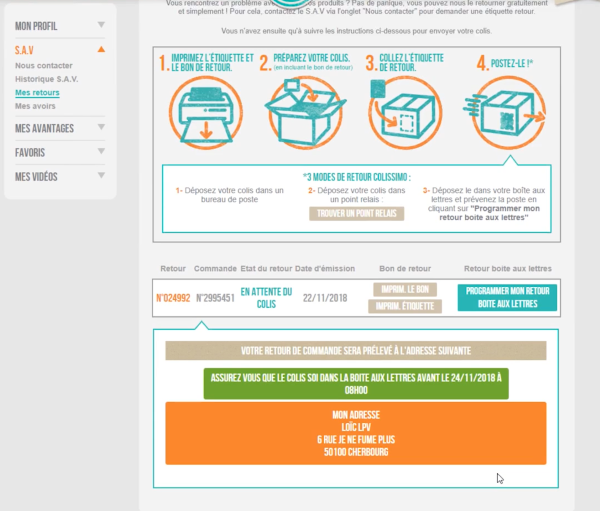Click the bureau de poste option text
The width and height of the screenshot is (600, 511).
[230, 195]
